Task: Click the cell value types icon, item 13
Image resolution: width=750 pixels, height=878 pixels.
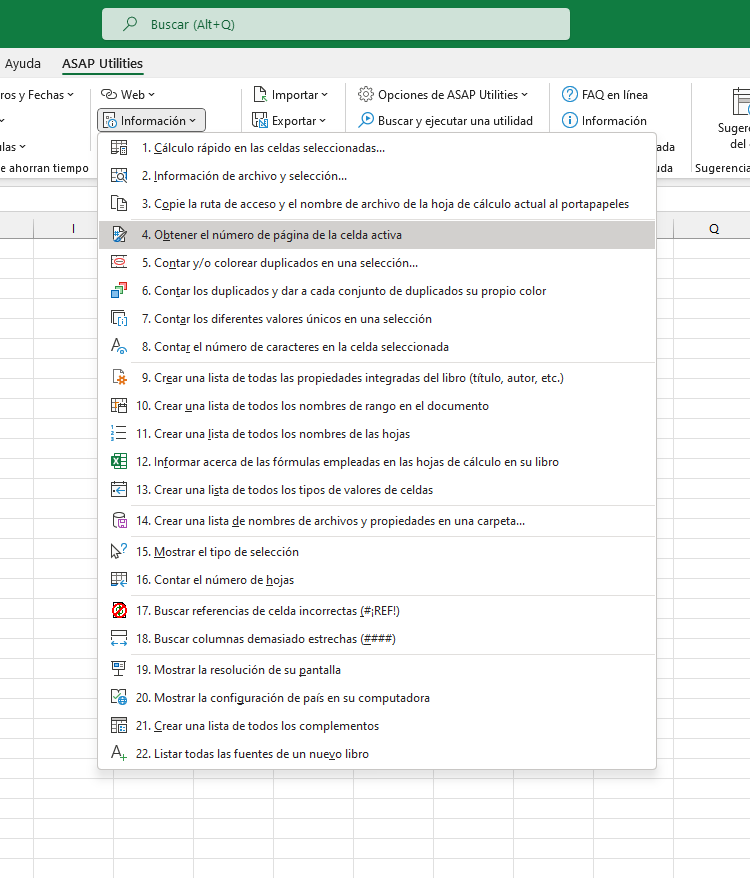Action: point(119,489)
